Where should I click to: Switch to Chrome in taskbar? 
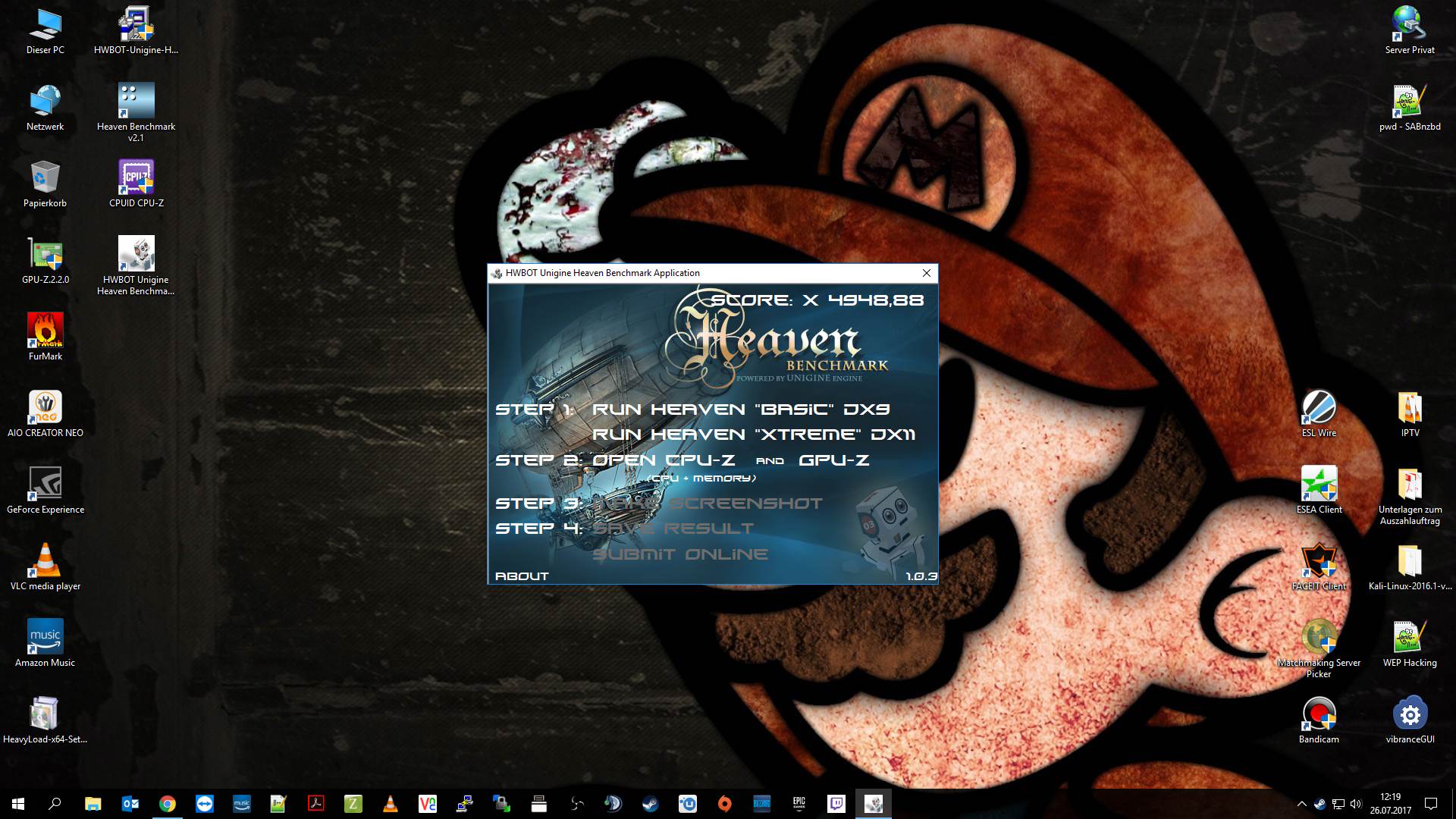(x=167, y=804)
